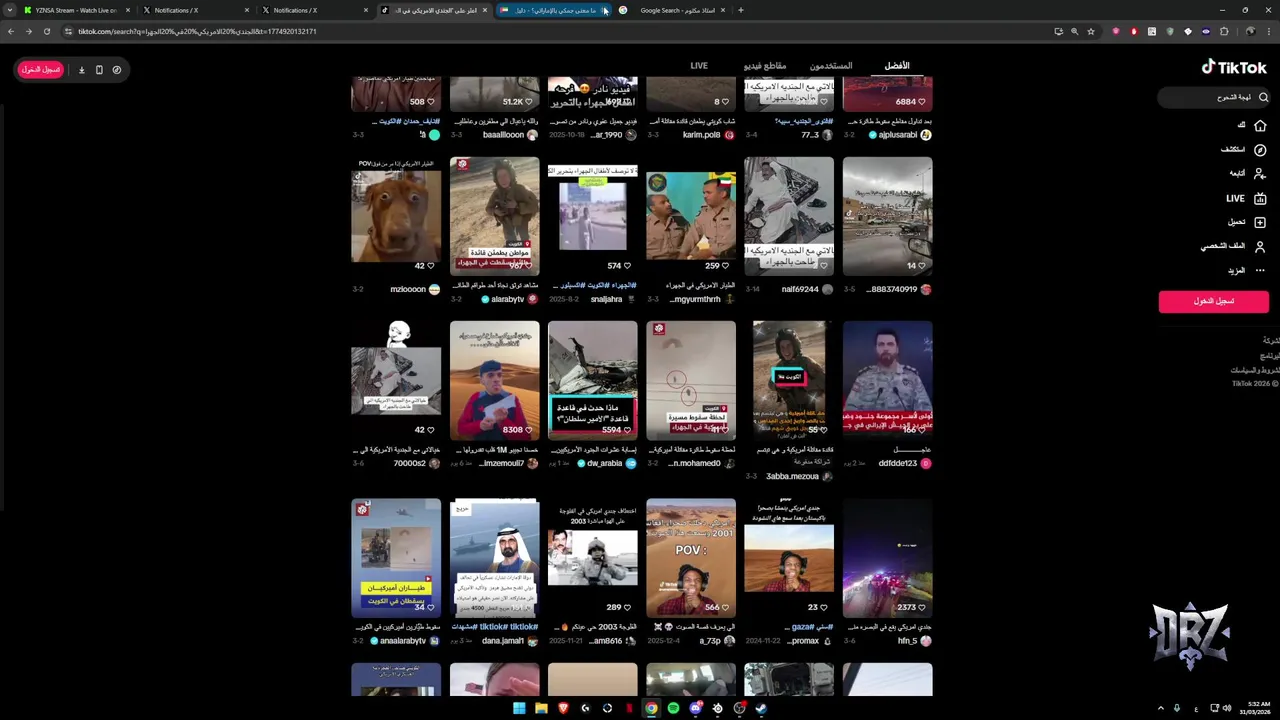The image size is (1280, 720).
Task: Click the small pink login button top-left
Action: point(41,70)
